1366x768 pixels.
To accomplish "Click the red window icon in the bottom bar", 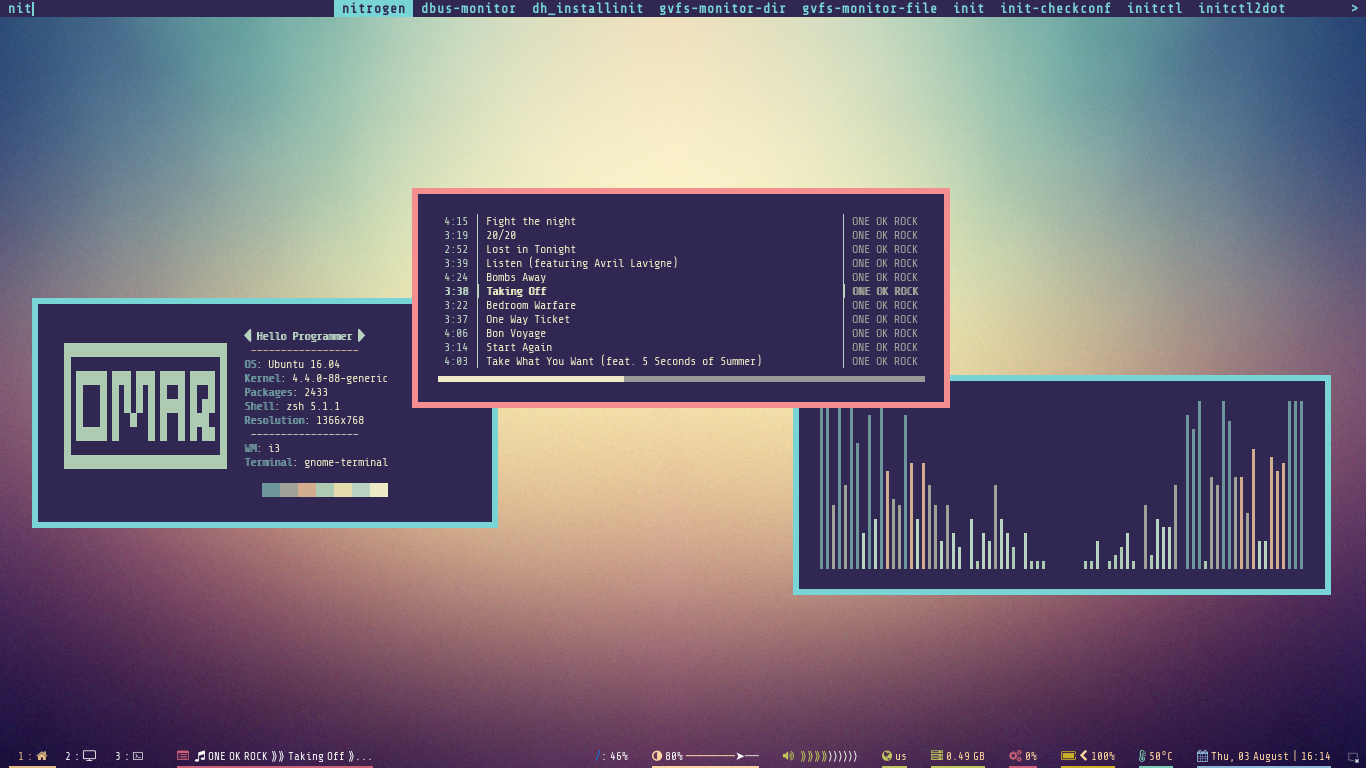I will (x=183, y=756).
